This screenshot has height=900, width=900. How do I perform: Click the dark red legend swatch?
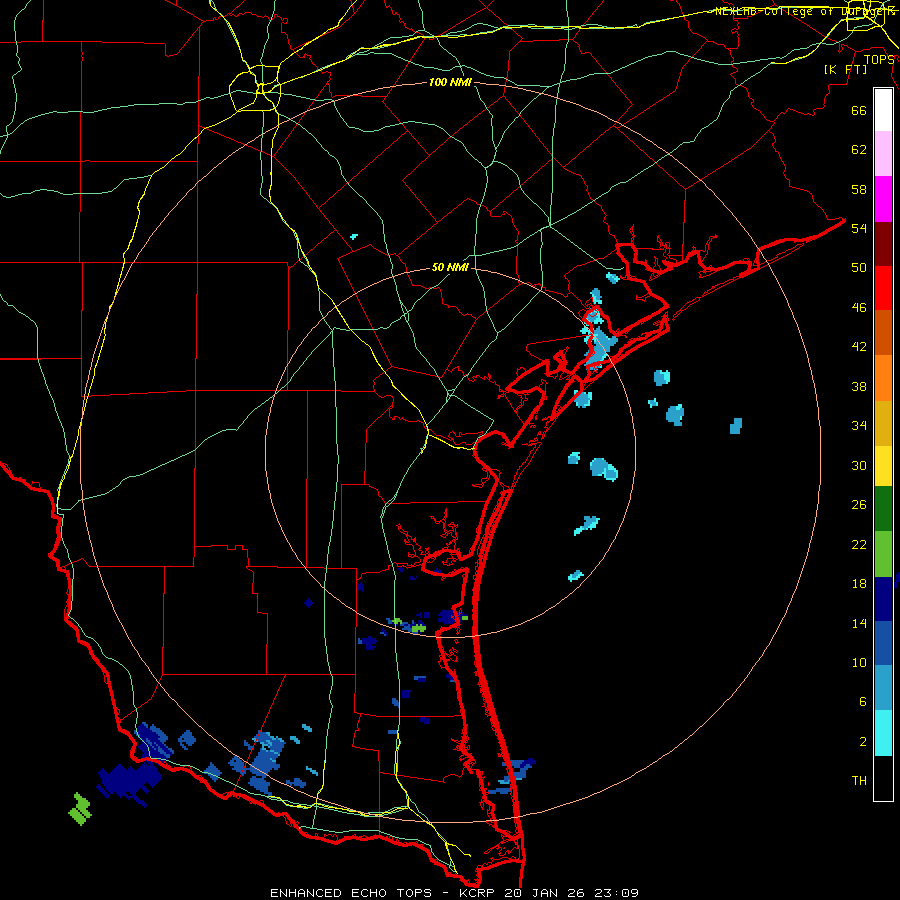[x=883, y=245]
